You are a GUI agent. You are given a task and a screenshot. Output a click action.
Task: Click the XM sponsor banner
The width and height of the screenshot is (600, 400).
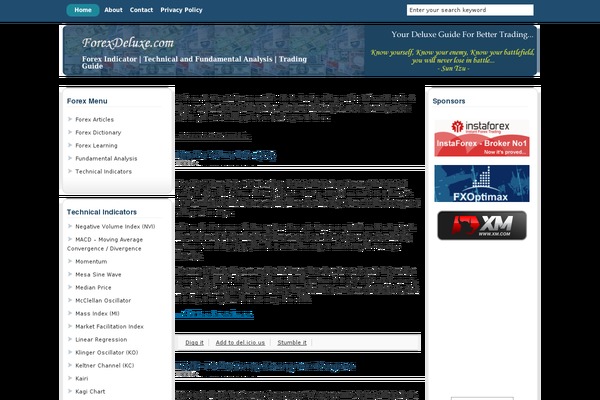482,225
